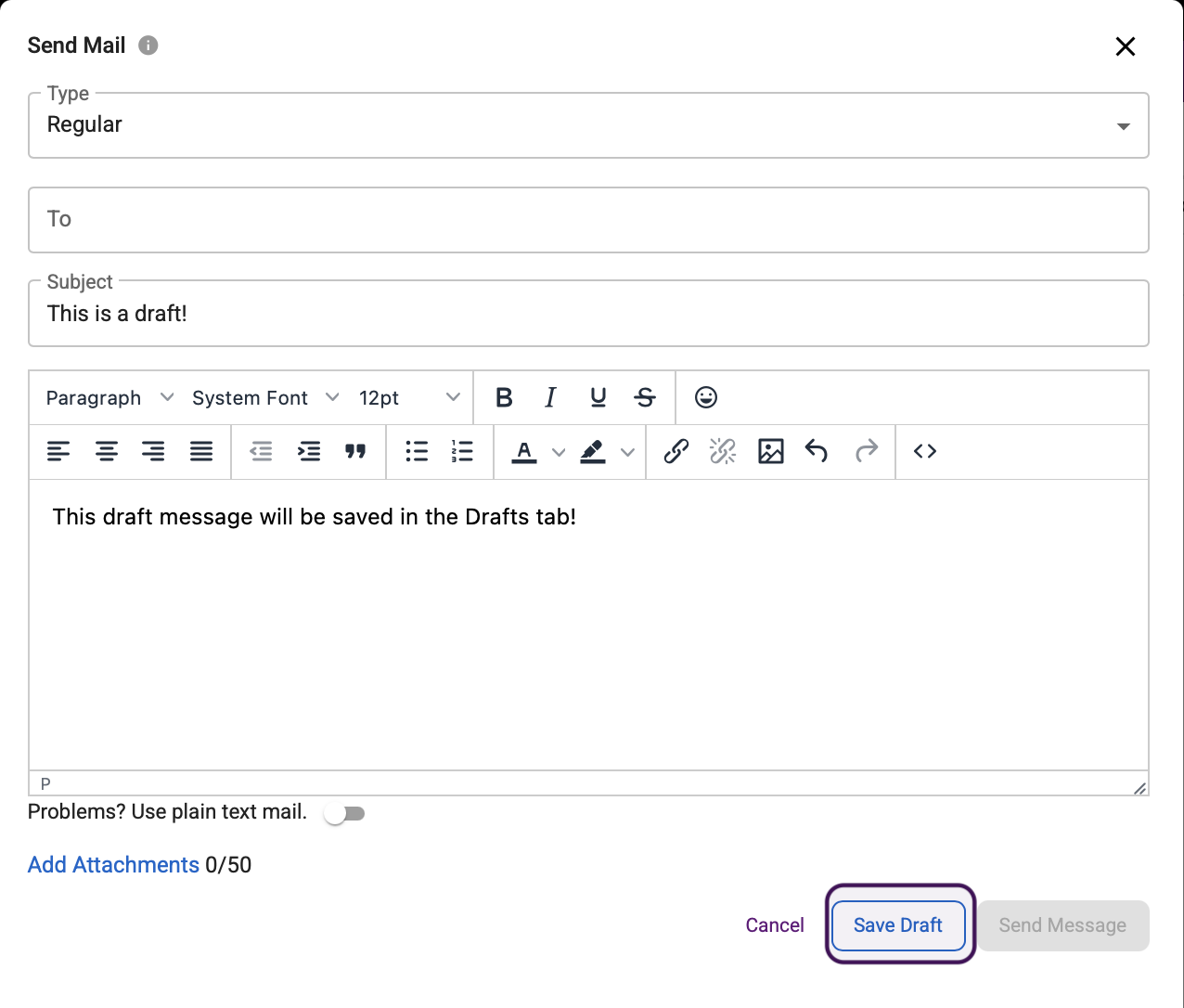This screenshot has width=1184, height=1008.
Task: Toggle strikethrough formatting
Action: click(645, 398)
